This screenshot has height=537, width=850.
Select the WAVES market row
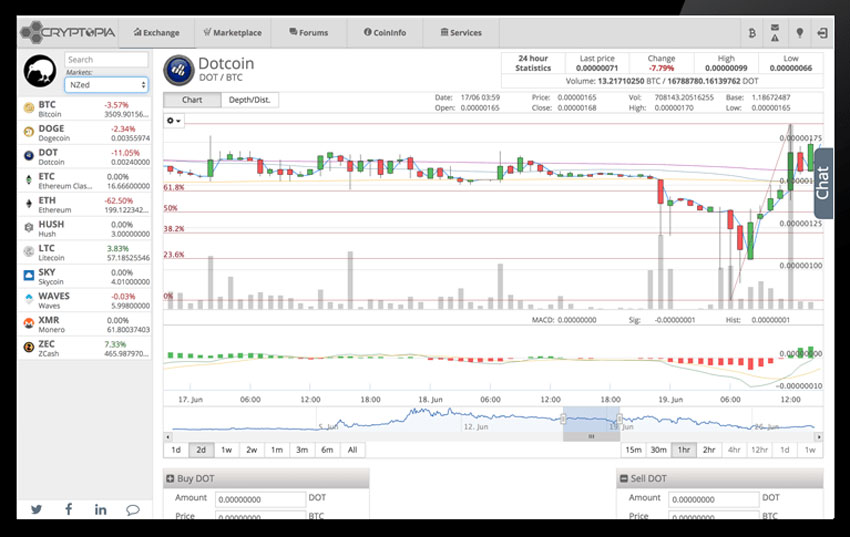(85, 300)
